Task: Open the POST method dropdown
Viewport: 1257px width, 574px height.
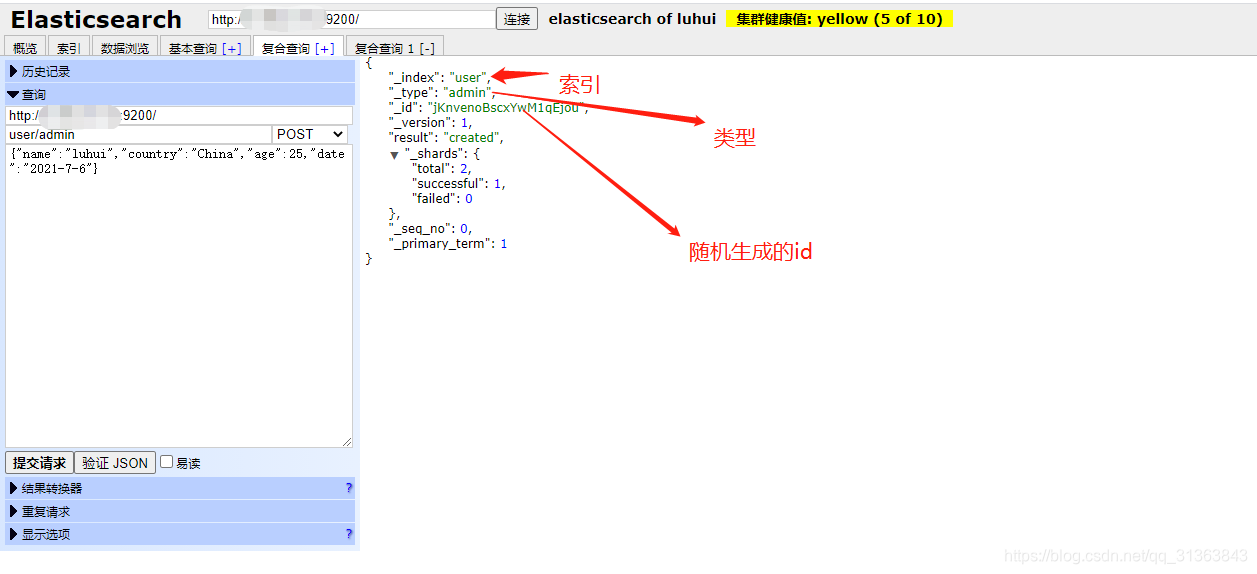Action: tap(311, 134)
